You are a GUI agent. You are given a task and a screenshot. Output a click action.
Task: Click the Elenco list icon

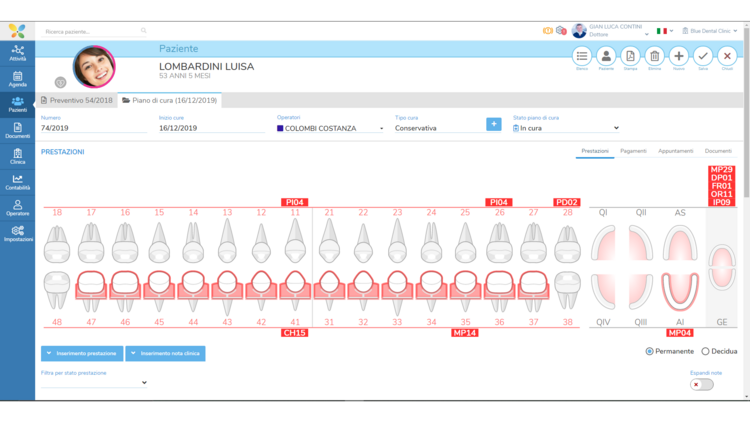pos(581,56)
